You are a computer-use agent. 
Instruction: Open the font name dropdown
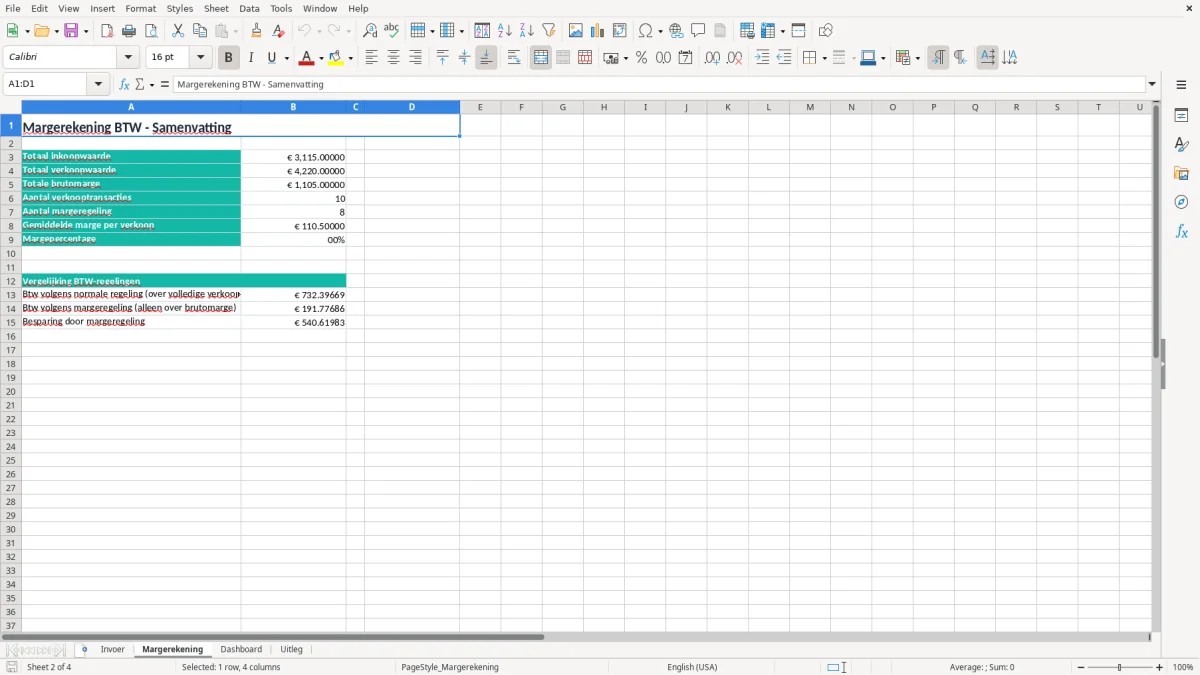(128, 58)
